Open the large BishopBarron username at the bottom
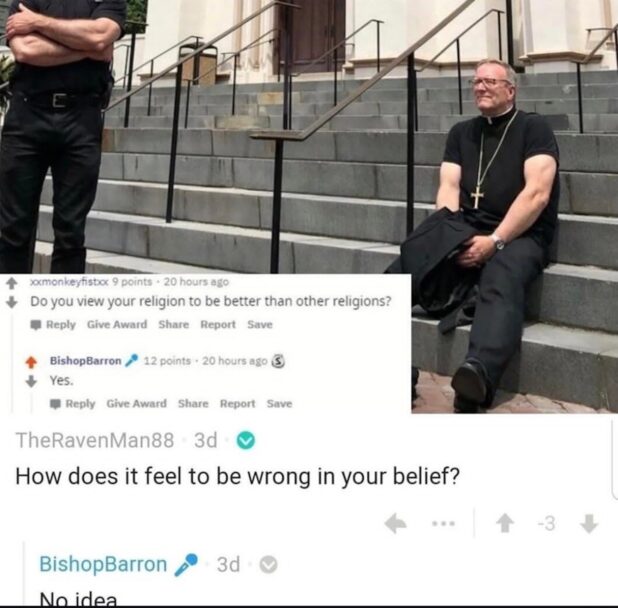This screenshot has width=618, height=608. click(x=103, y=564)
